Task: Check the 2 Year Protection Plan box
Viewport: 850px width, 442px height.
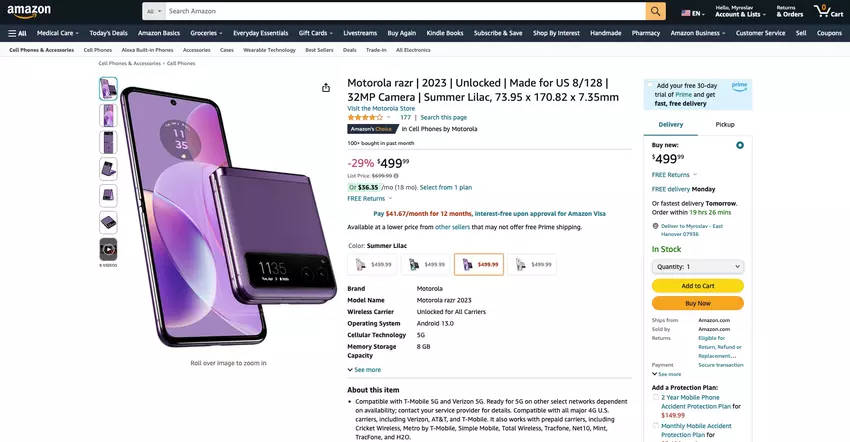Action: point(655,397)
